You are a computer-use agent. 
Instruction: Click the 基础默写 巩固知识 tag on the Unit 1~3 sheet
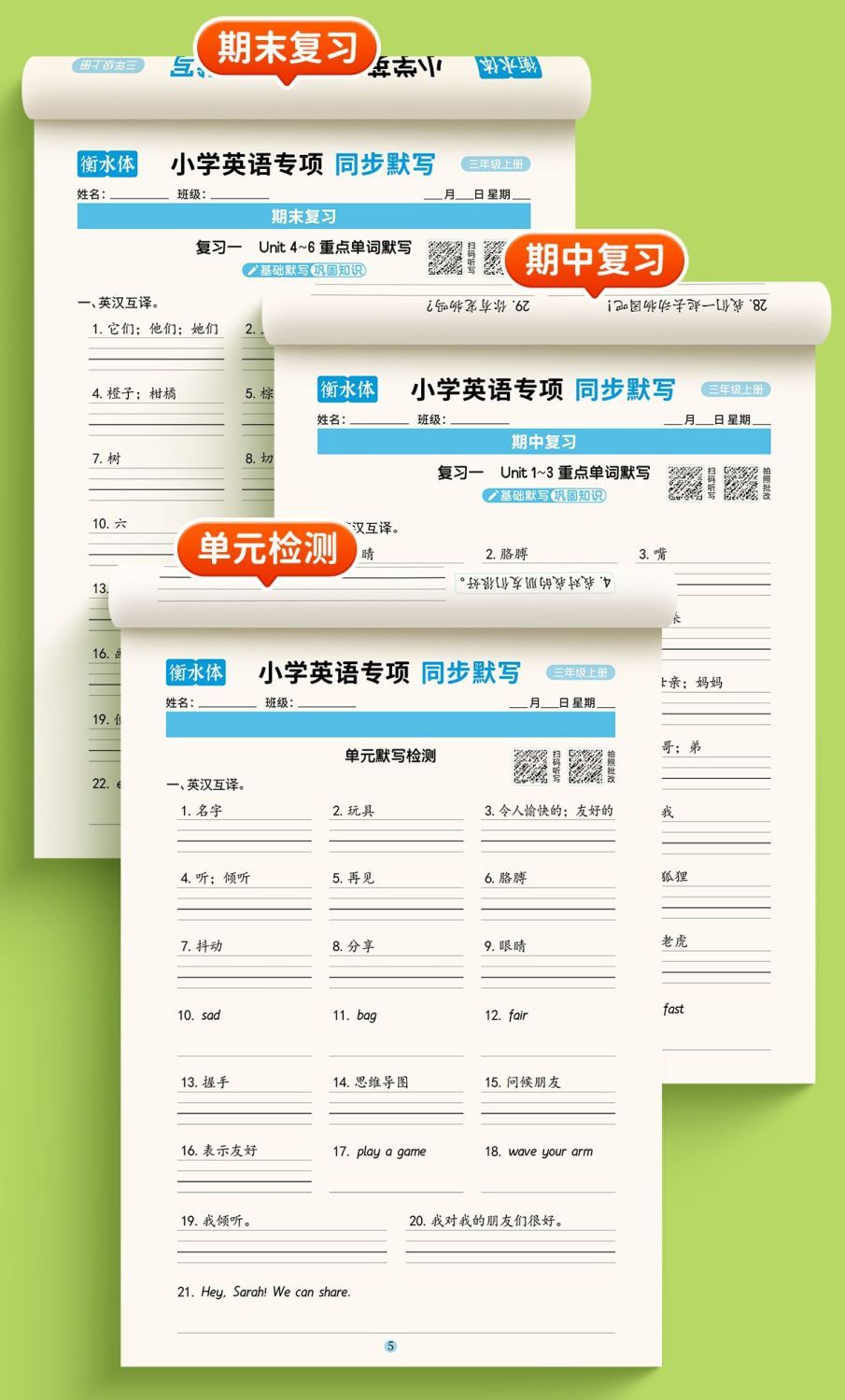pos(544,495)
